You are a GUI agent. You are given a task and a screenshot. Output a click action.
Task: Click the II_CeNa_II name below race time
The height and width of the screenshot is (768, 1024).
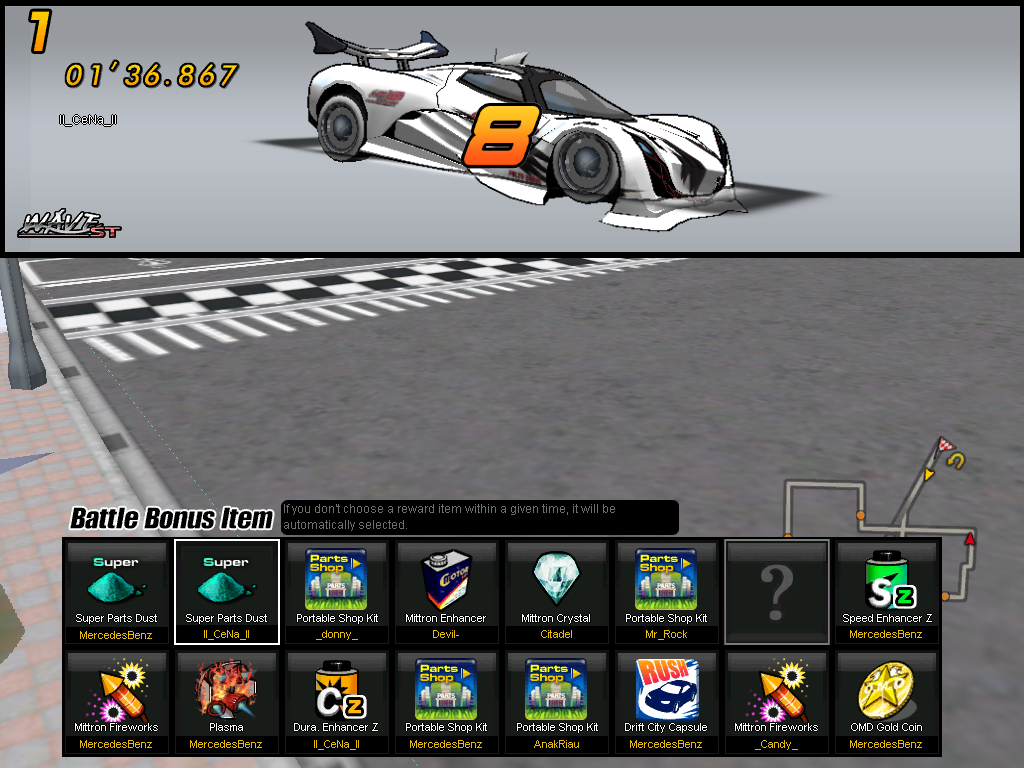coord(88,120)
